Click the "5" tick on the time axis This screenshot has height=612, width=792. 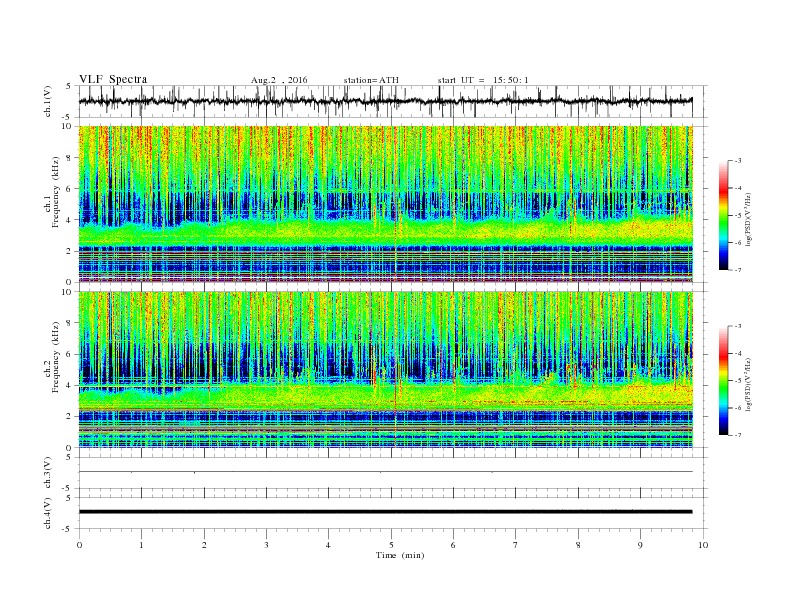[391, 545]
